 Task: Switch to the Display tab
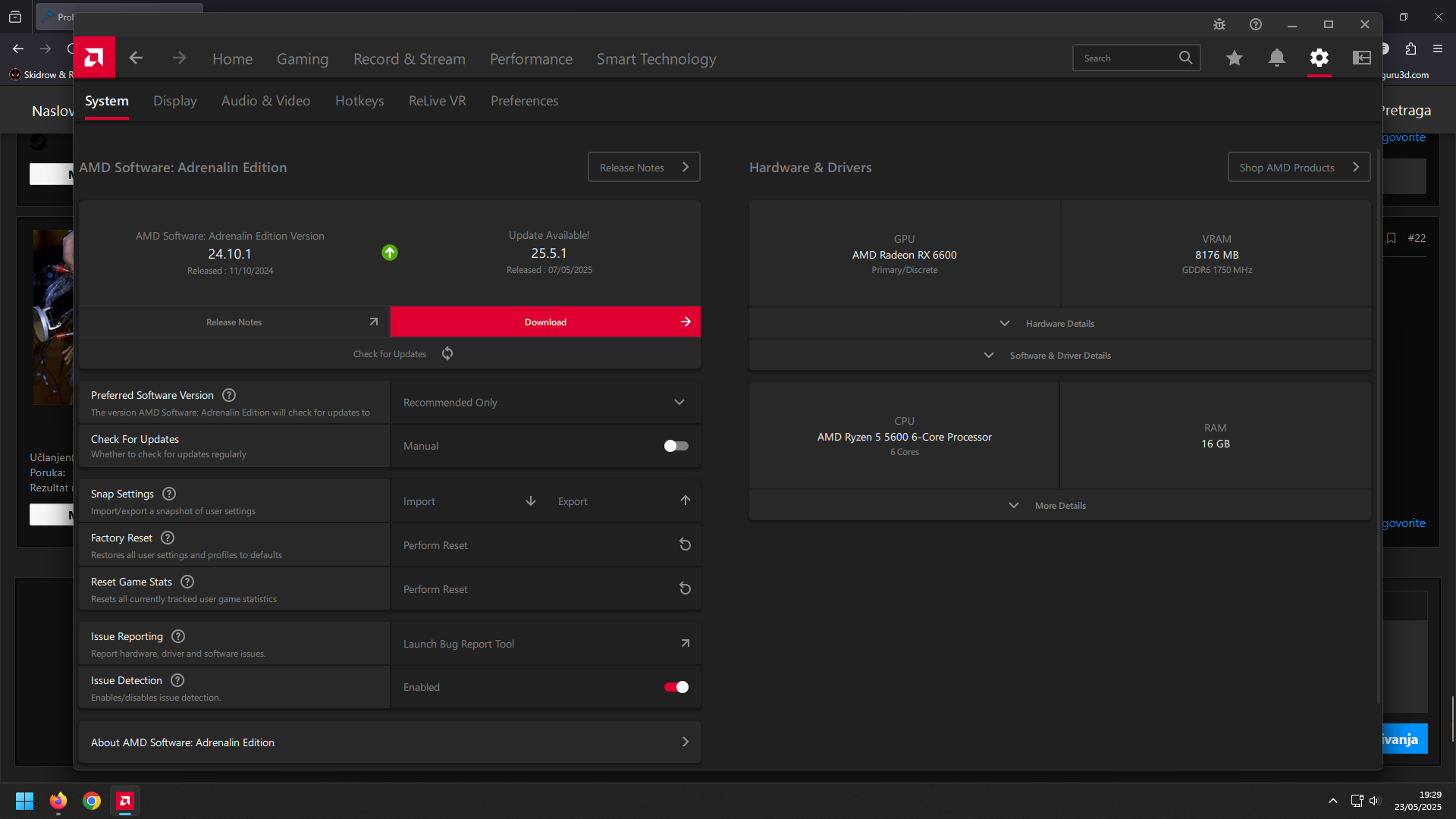[x=174, y=101]
